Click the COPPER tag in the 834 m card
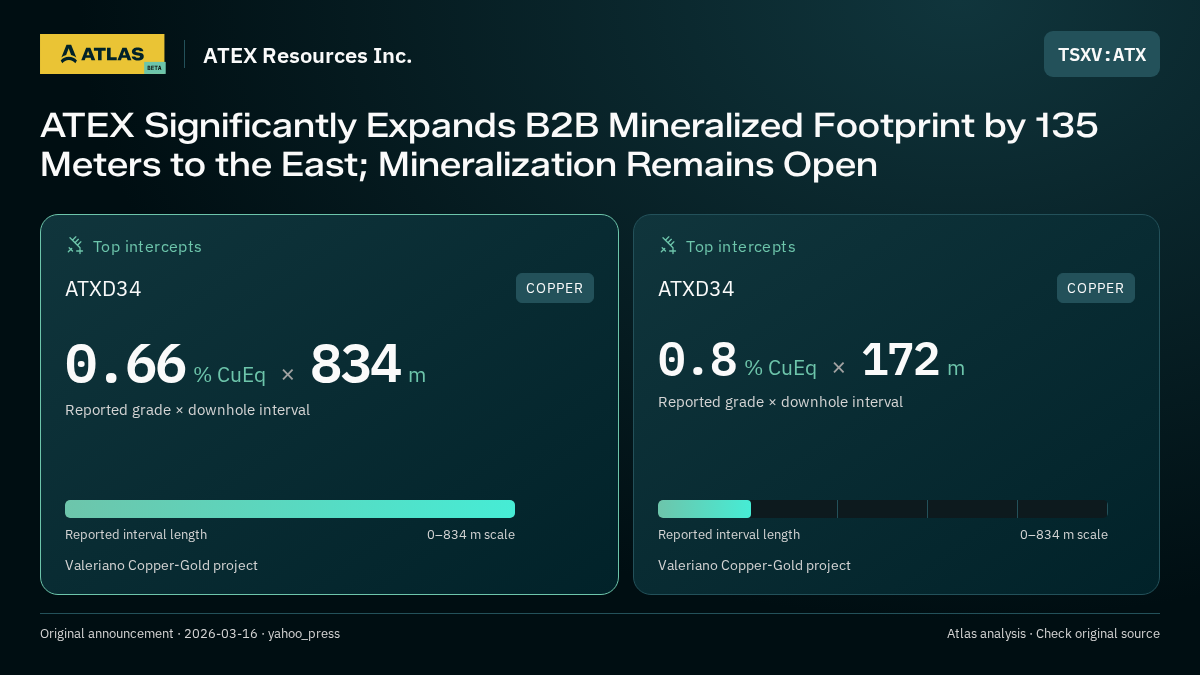Screen dimensions: 1200x675 point(555,288)
